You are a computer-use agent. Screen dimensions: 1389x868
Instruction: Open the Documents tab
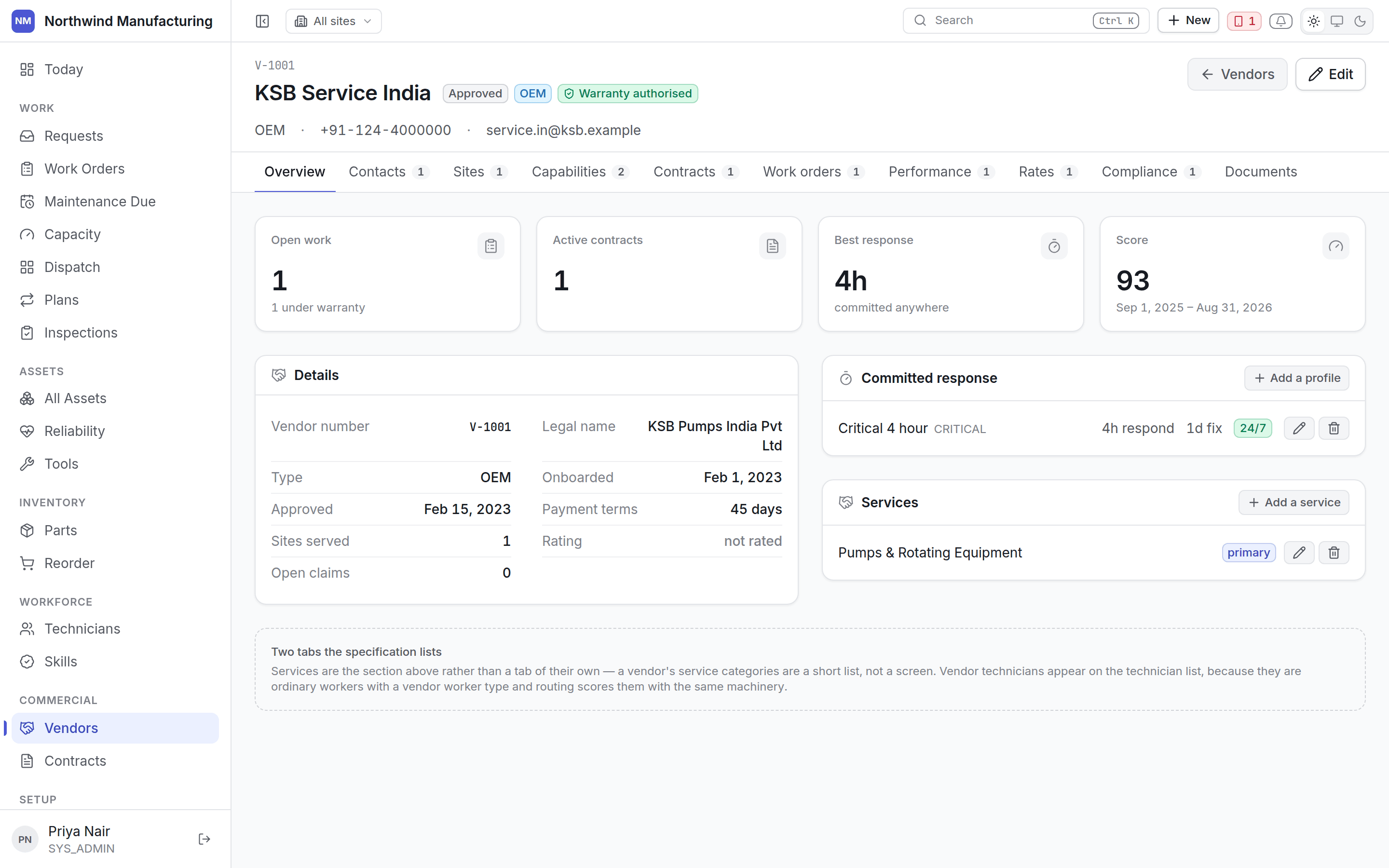(1260, 172)
